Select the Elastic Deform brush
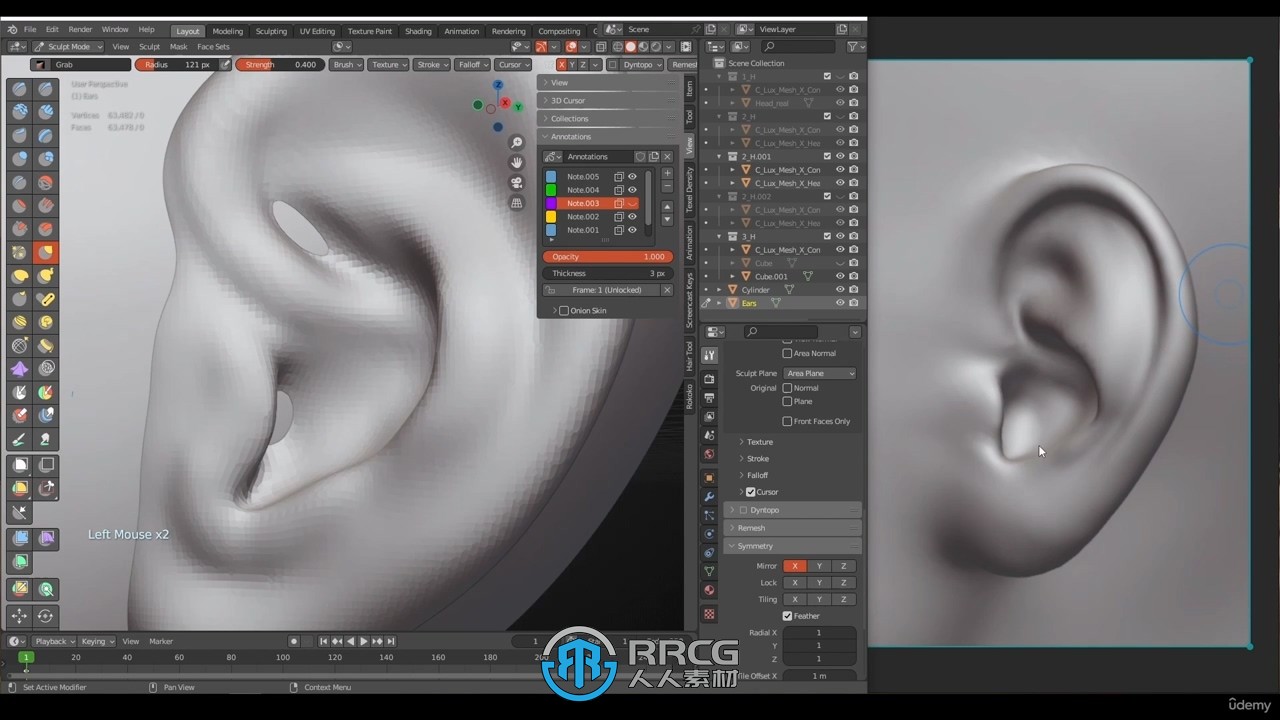This screenshot has height=720, width=1280. (20, 276)
